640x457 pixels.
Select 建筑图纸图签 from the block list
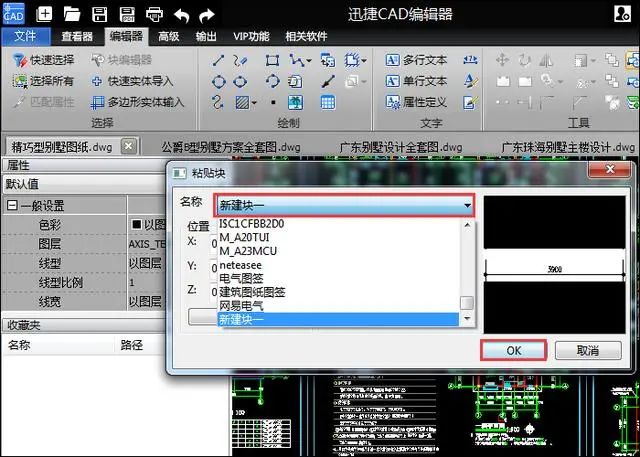(x=339, y=292)
